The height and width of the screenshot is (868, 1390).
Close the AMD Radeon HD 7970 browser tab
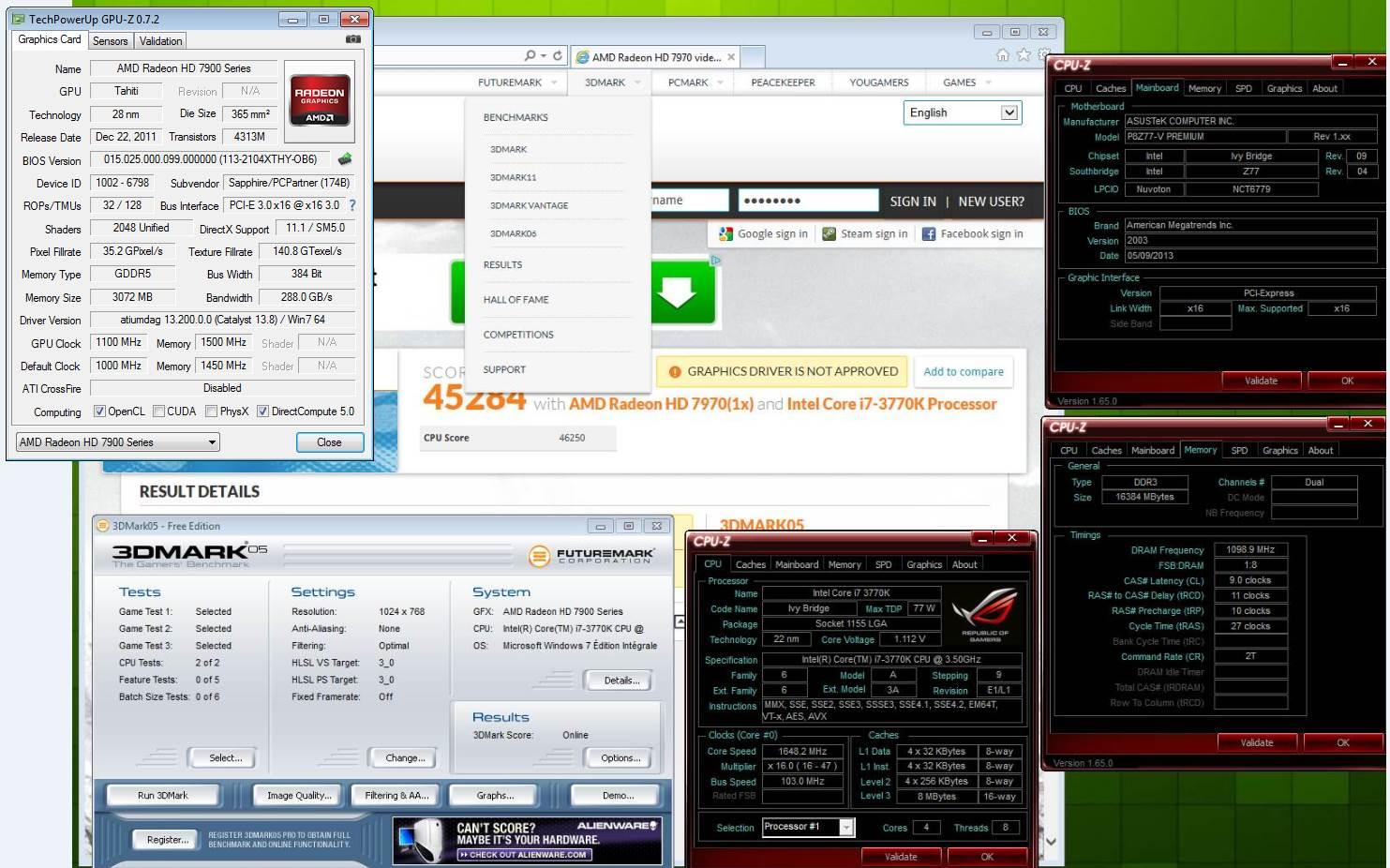[731, 57]
